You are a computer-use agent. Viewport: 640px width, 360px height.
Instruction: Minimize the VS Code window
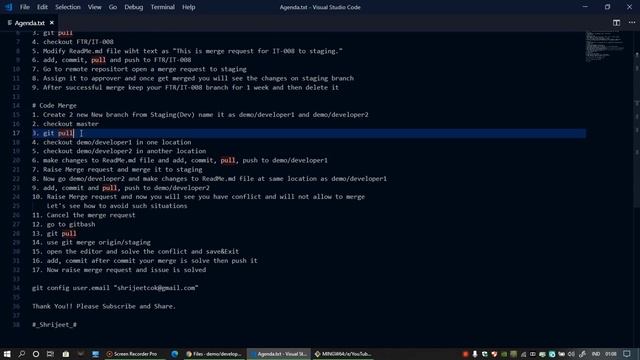pyautogui.click(x=585, y=7)
